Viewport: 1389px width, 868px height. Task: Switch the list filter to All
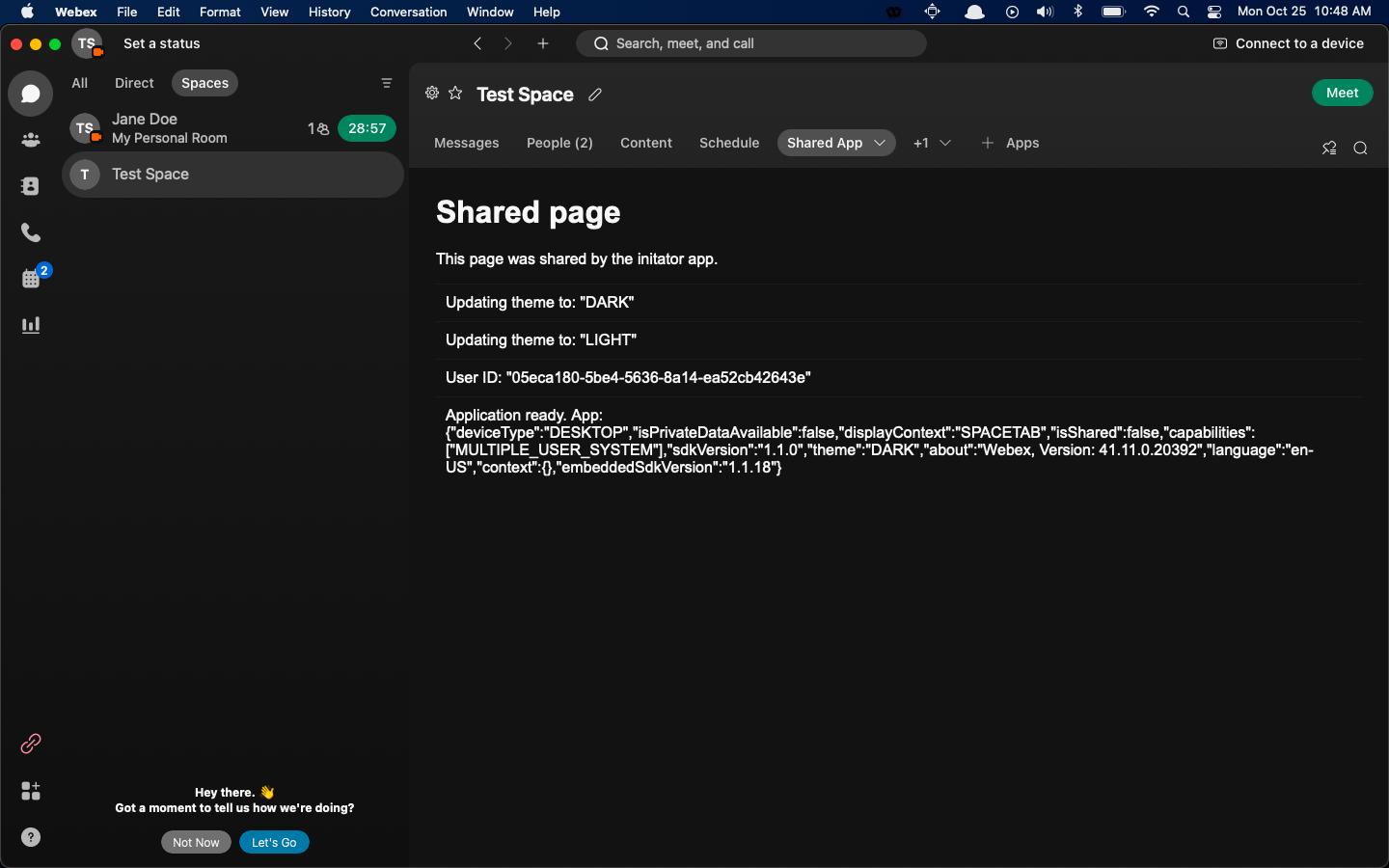point(80,83)
